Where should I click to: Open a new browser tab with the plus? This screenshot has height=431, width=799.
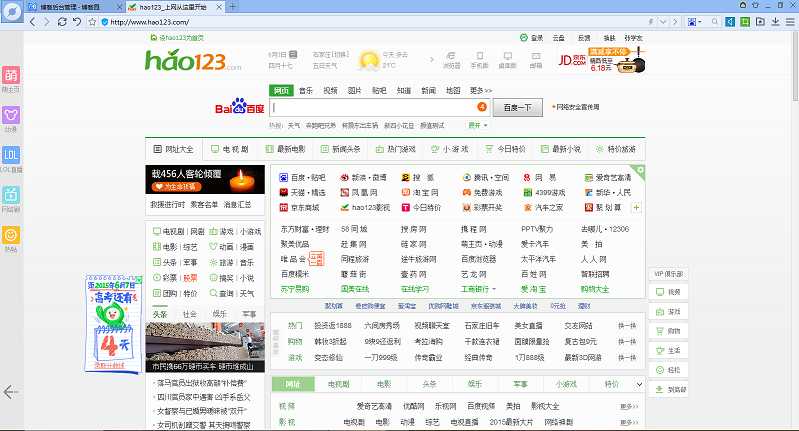pos(232,7)
